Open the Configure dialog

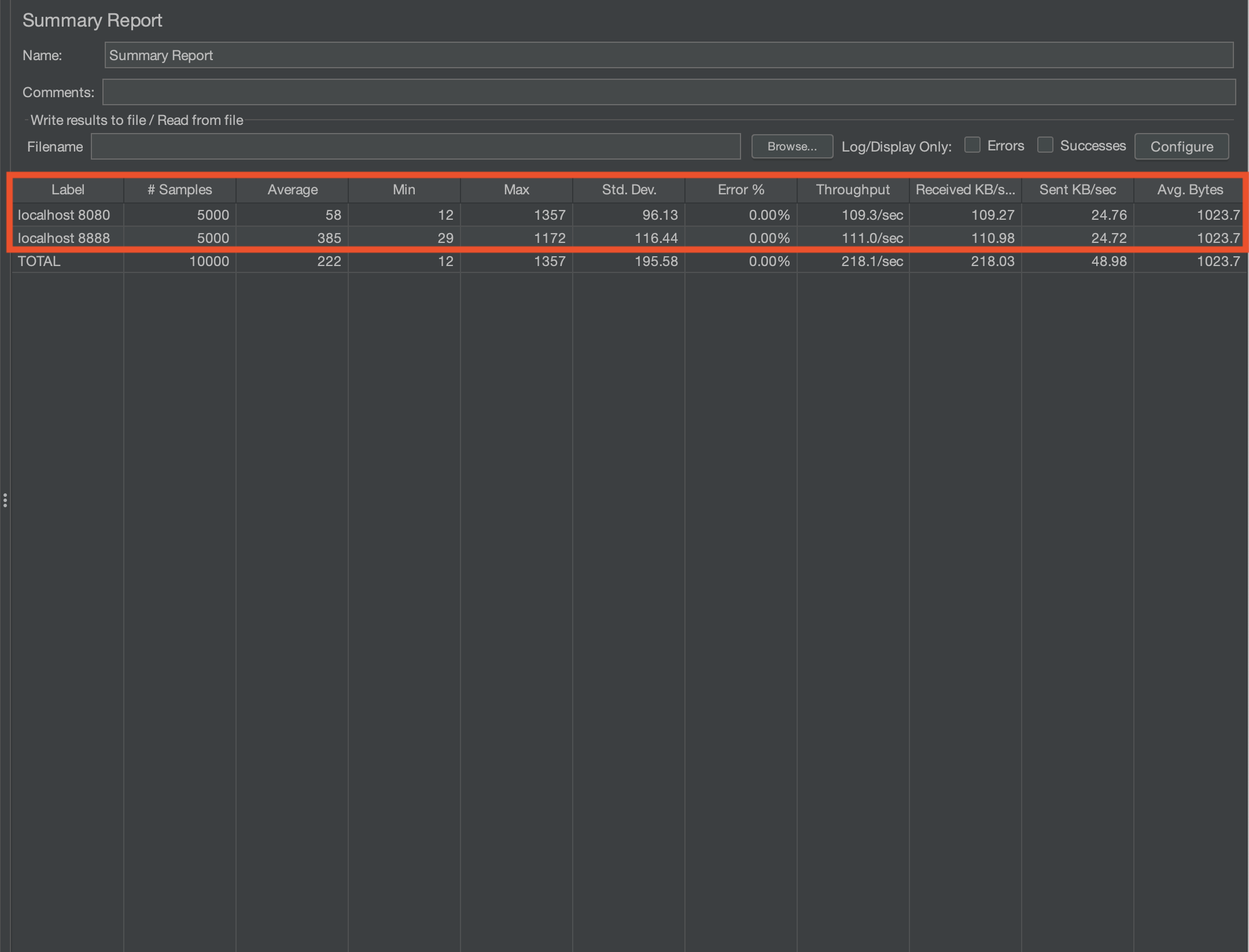(1181, 146)
